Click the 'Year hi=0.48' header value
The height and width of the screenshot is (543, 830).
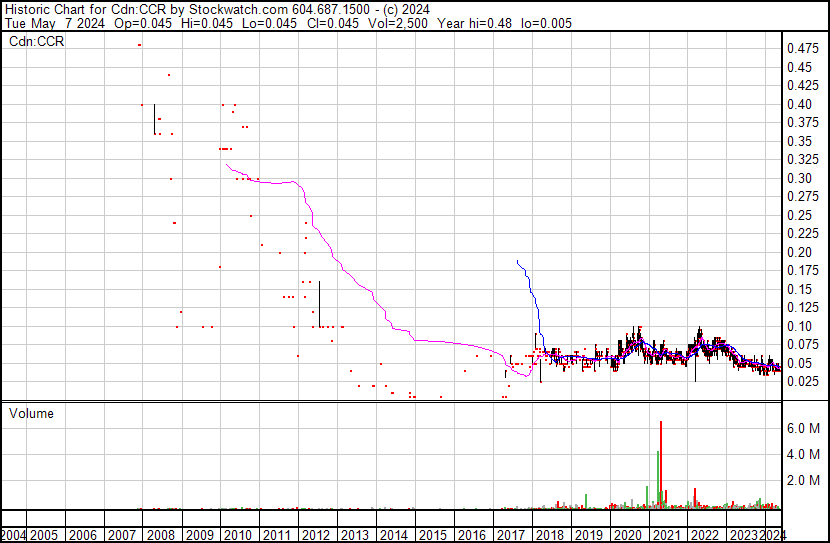click(x=474, y=23)
